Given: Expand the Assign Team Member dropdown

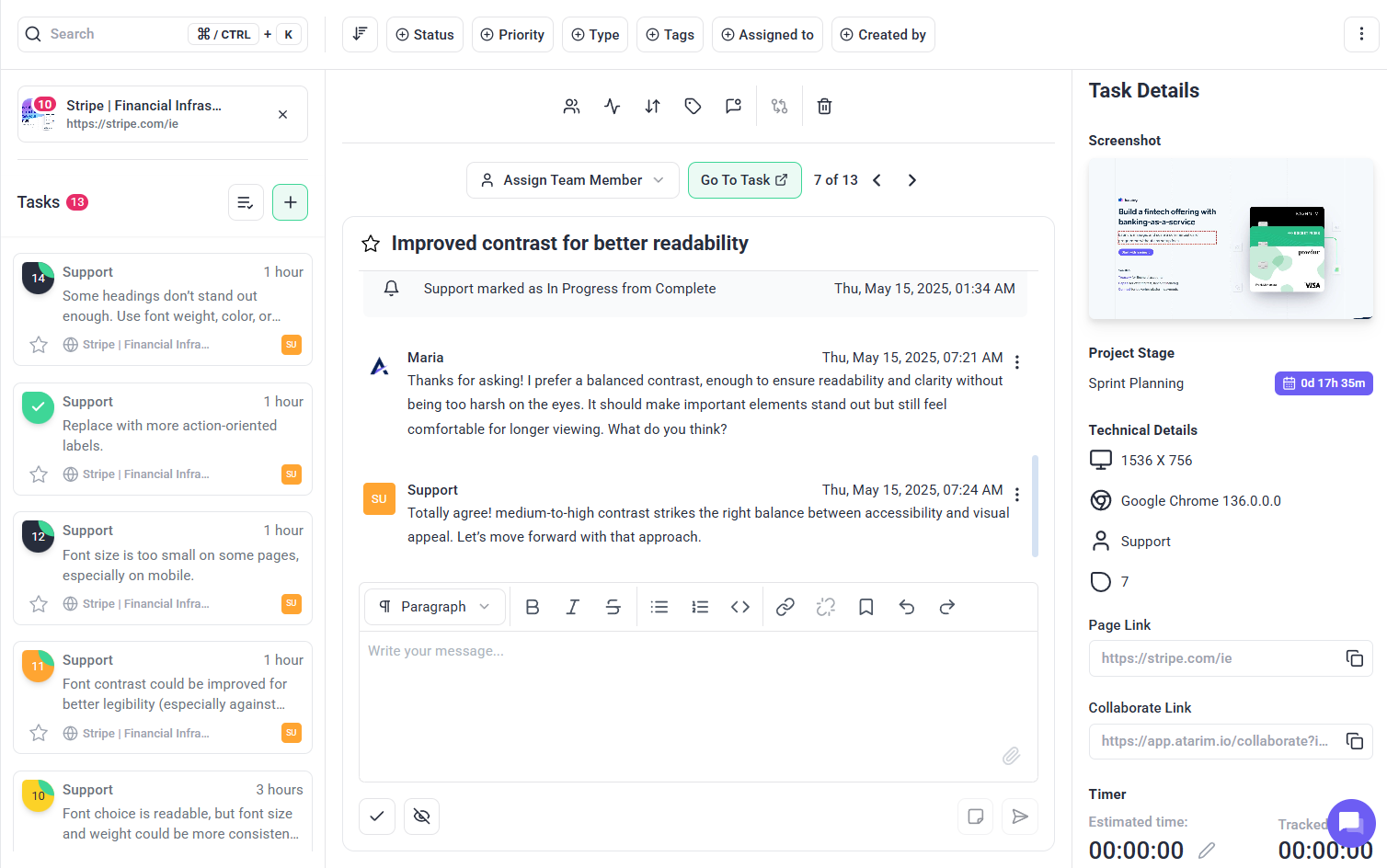Looking at the screenshot, I should pos(572,180).
